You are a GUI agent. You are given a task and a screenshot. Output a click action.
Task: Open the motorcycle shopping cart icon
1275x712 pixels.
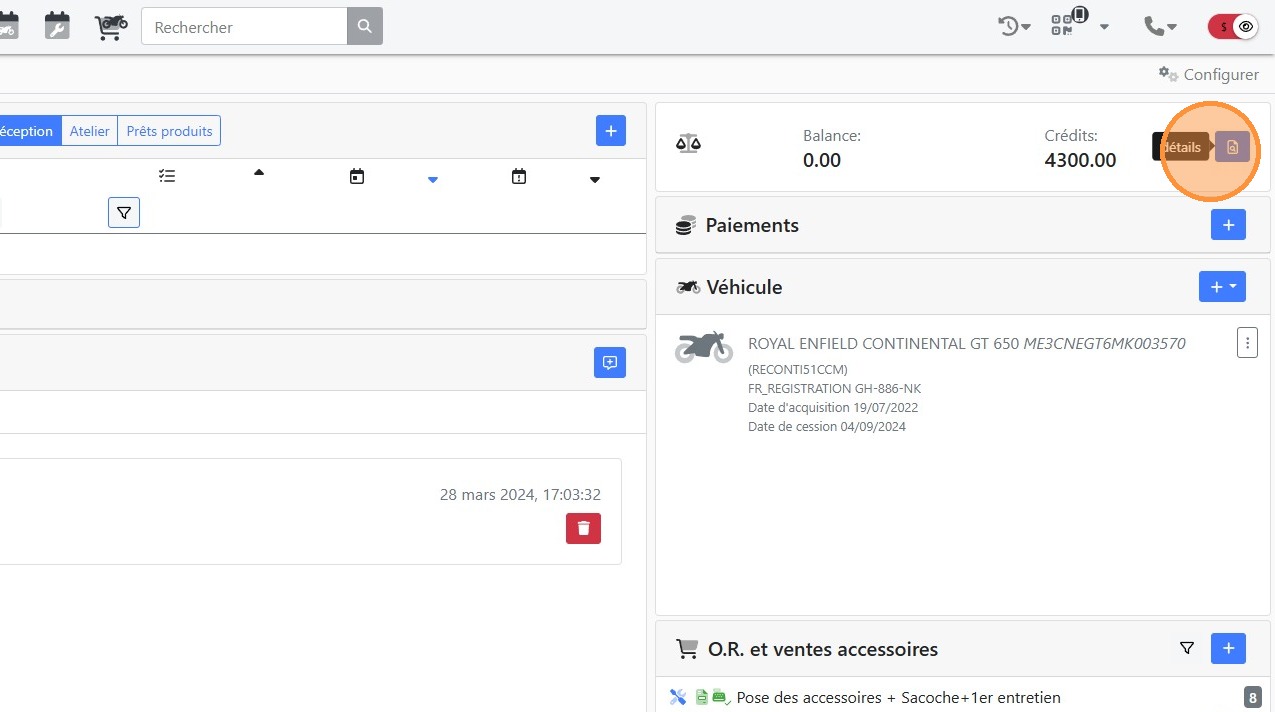pyautogui.click(x=111, y=26)
